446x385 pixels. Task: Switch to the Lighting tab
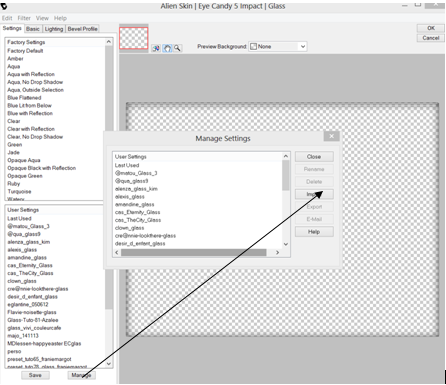tap(54, 29)
